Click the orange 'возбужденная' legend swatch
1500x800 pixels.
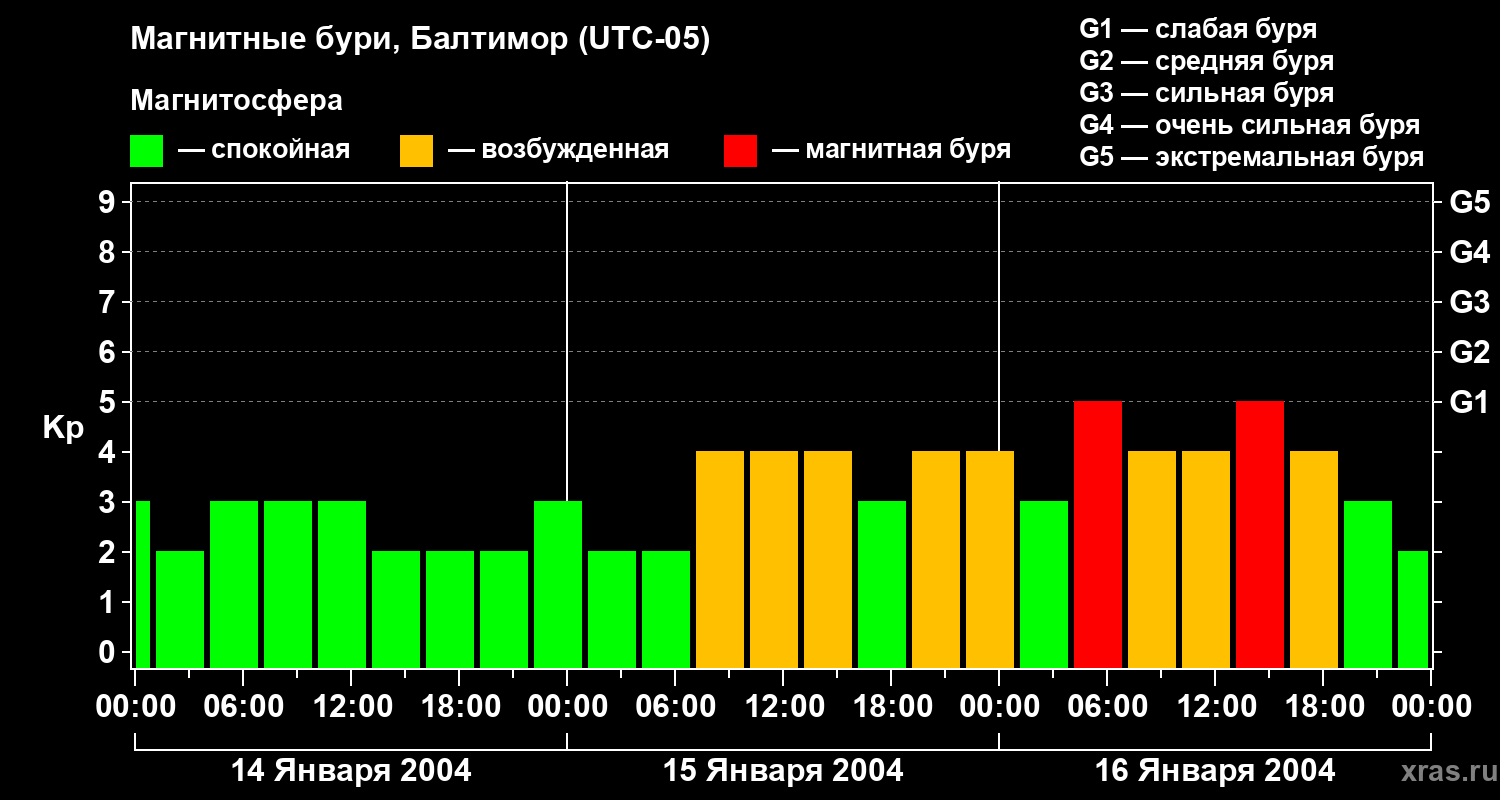[x=416, y=151]
